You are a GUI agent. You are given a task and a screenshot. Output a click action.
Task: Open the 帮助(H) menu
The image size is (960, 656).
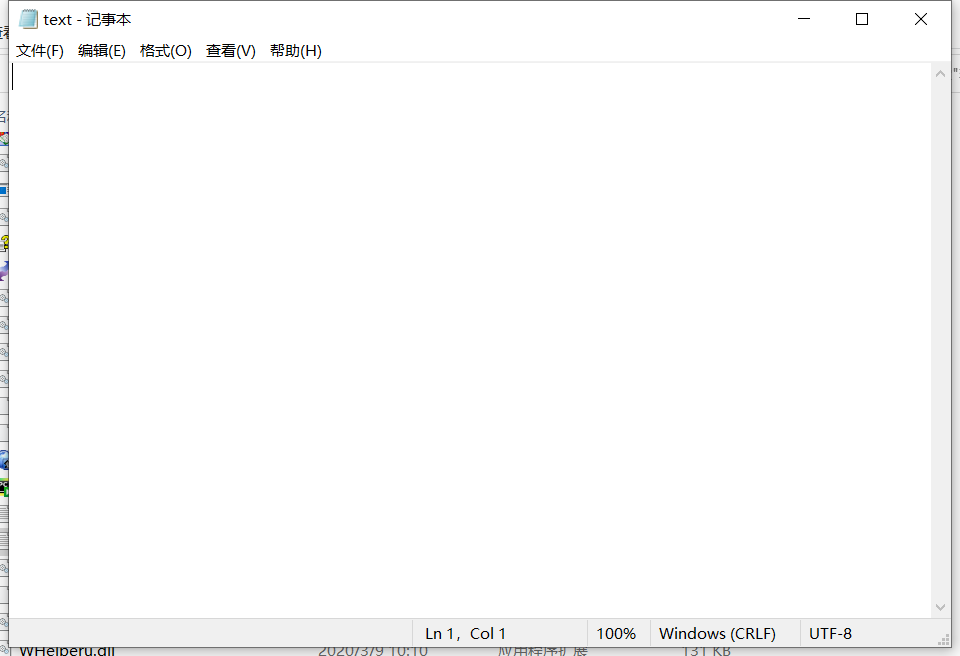[x=296, y=51]
